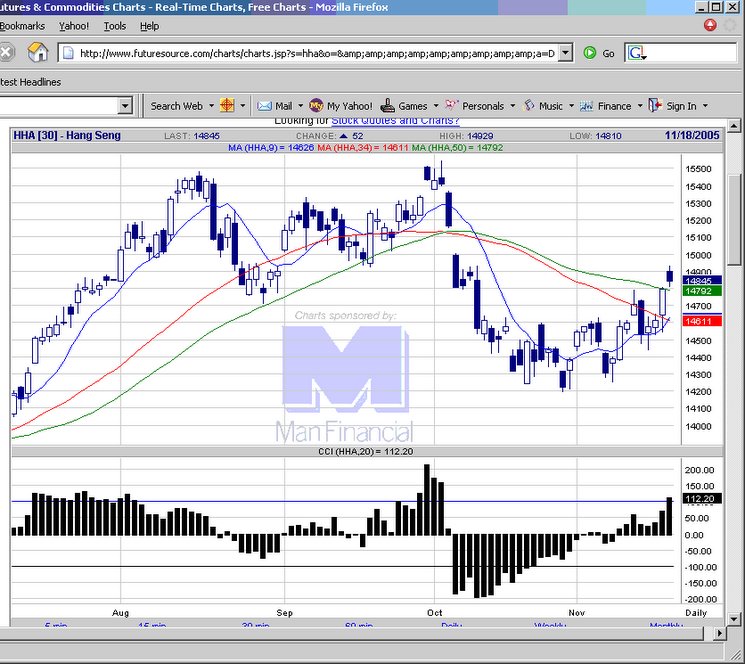Click the Sign In text button
The height and width of the screenshot is (664, 745).
(681, 106)
